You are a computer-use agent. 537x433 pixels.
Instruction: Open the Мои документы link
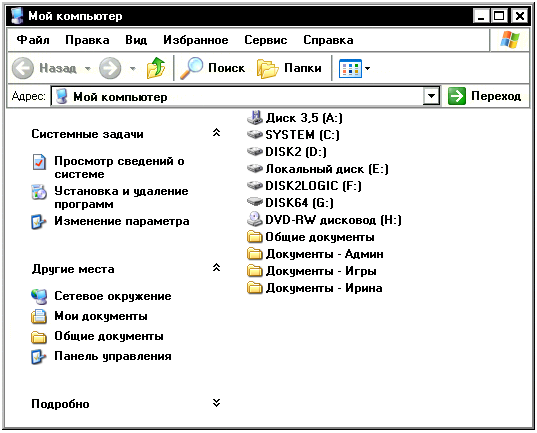tap(101, 316)
